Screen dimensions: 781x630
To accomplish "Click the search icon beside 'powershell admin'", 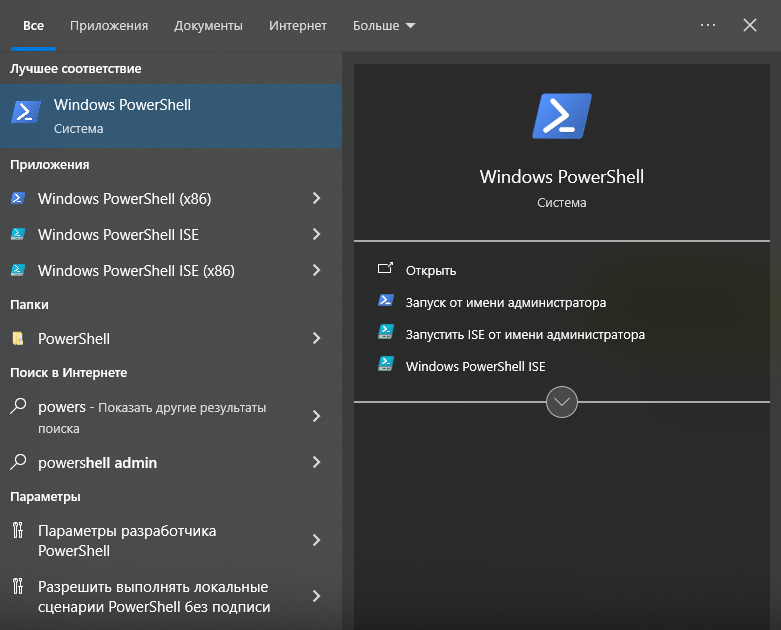I will click(18, 462).
